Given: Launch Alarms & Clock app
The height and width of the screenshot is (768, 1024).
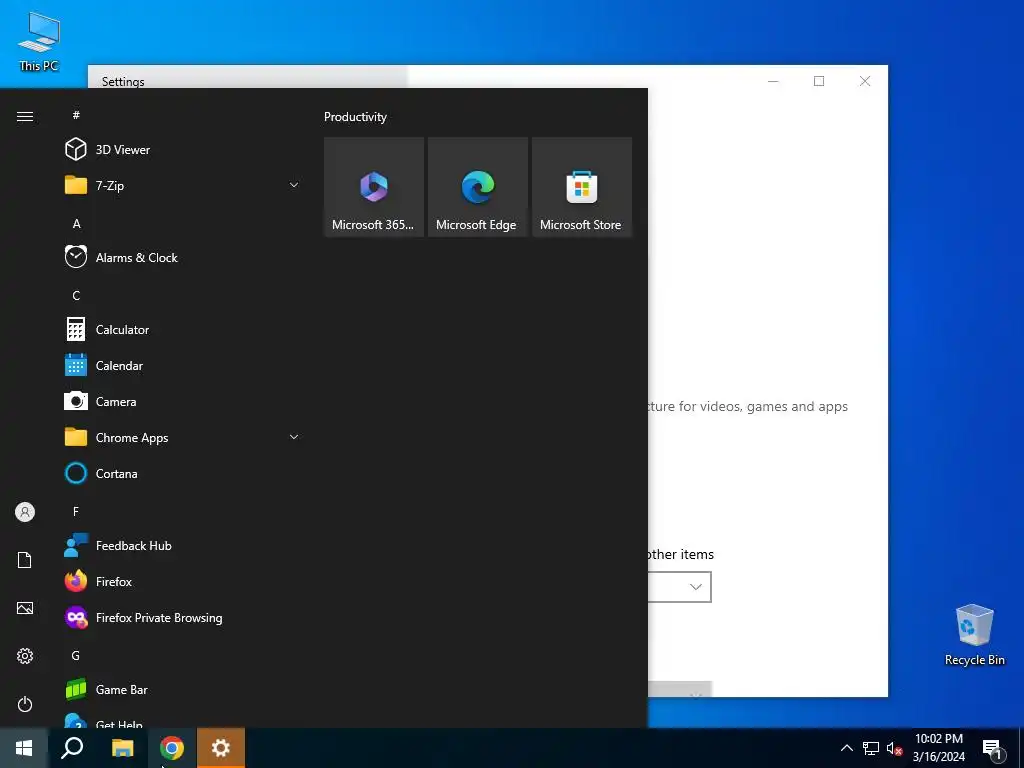Looking at the screenshot, I should pos(183,257).
